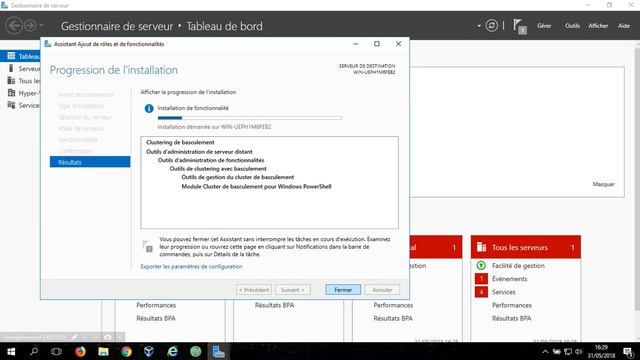Click the Fermer button in the wizard
The image size is (640, 360).
coord(343,290)
